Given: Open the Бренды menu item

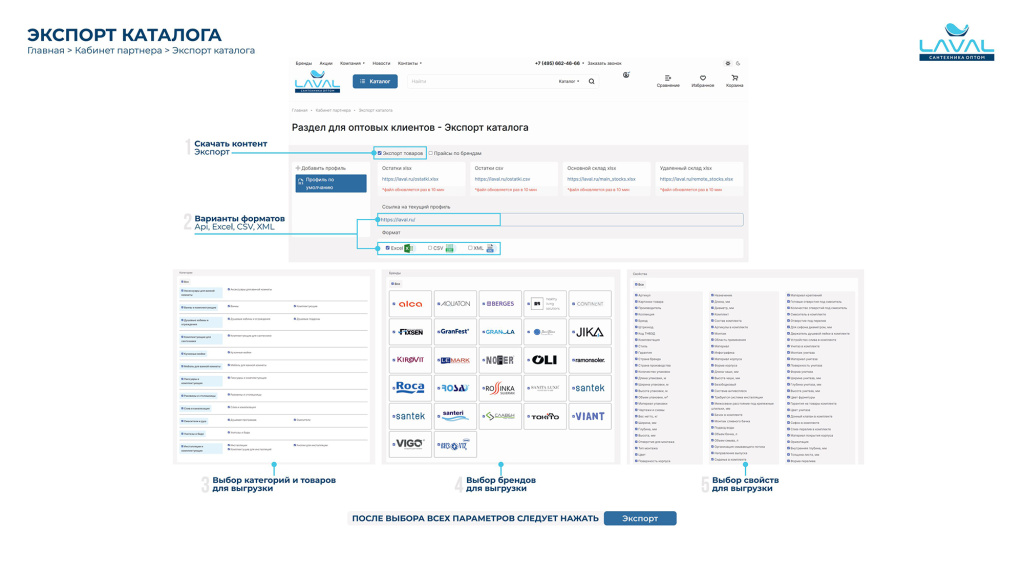Looking at the screenshot, I should [x=303, y=63].
